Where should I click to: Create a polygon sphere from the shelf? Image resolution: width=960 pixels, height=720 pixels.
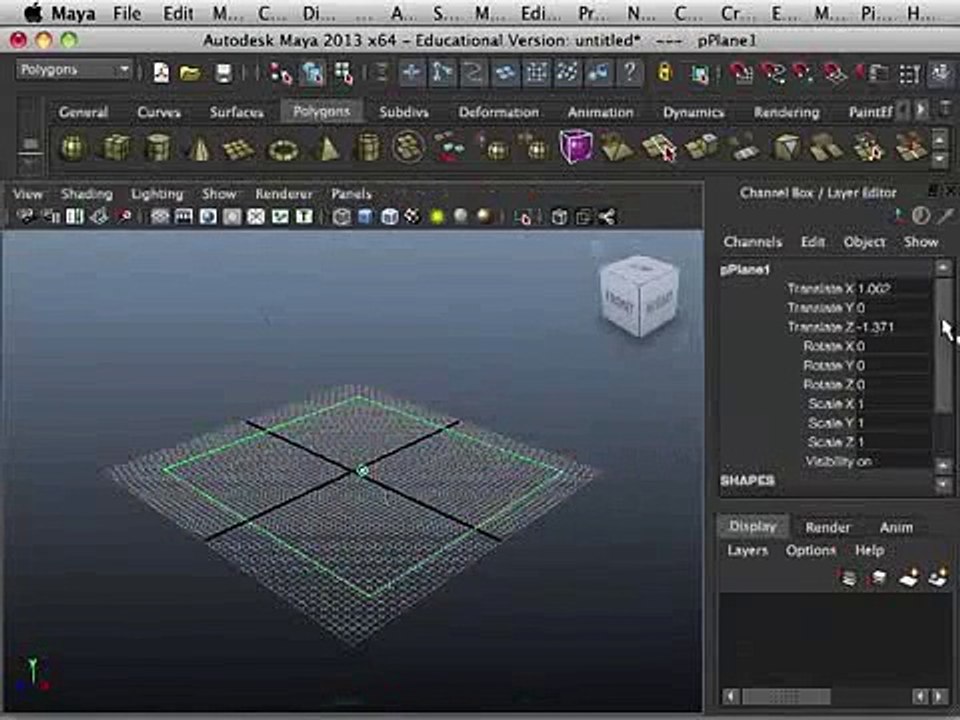73,149
